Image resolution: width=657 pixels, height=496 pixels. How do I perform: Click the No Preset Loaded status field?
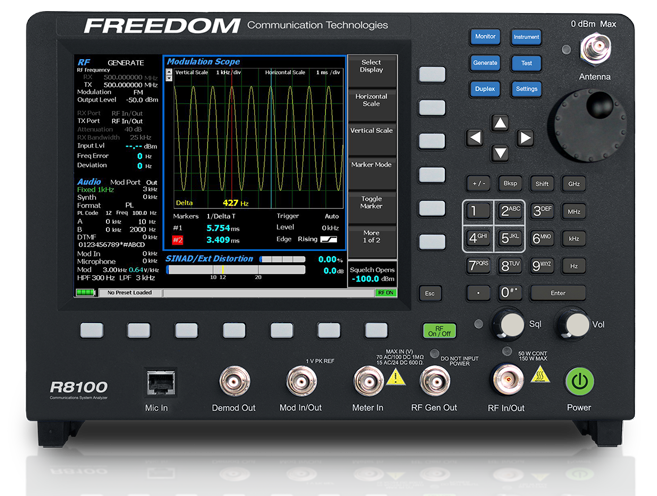click(129, 292)
